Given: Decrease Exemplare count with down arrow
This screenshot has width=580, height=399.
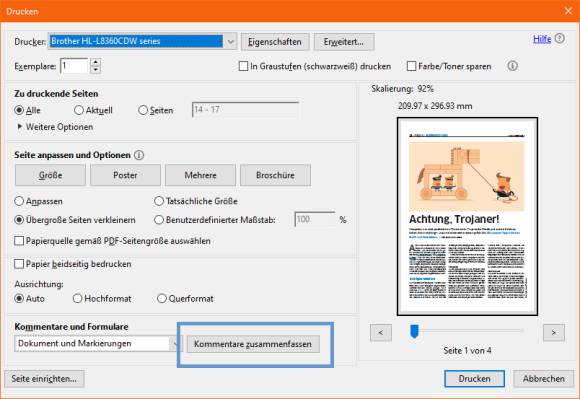Looking at the screenshot, I should tap(95, 70).
